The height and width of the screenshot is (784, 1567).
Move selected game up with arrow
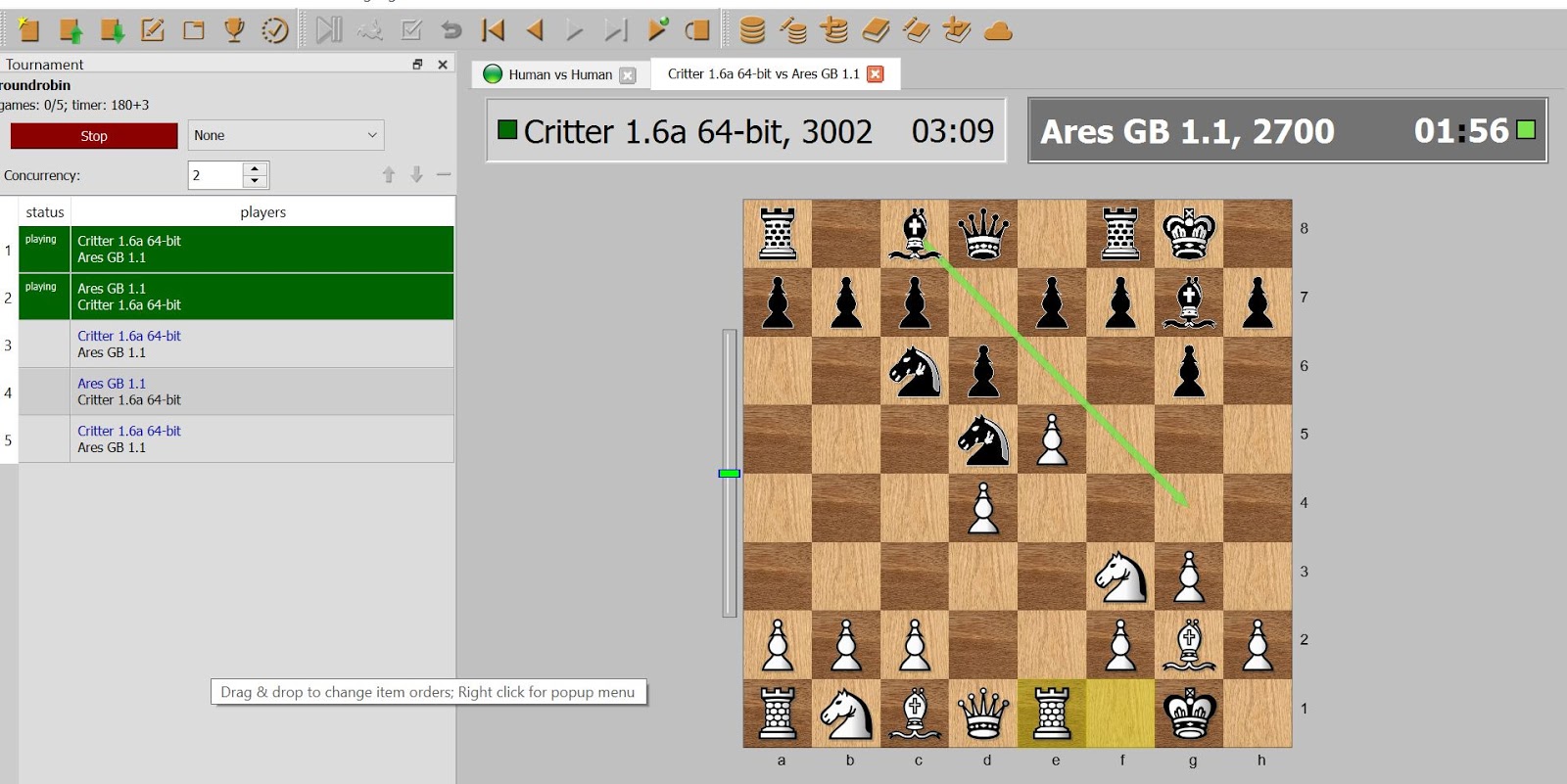point(389,174)
